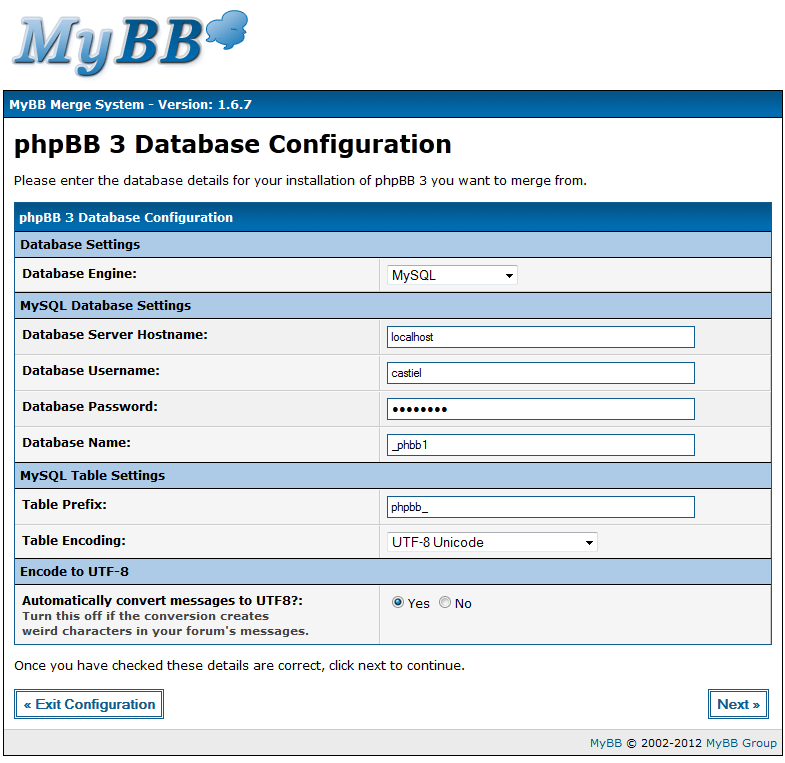Click the 'Database Settings' section header
This screenshot has height=763, width=785.
tap(393, 244)
